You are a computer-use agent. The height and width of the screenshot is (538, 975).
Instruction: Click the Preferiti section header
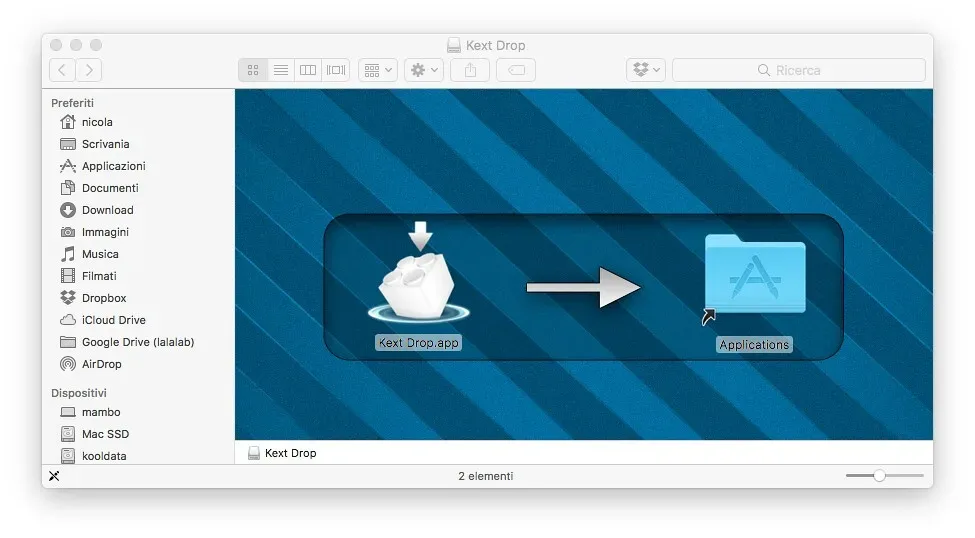click(72, 103)
